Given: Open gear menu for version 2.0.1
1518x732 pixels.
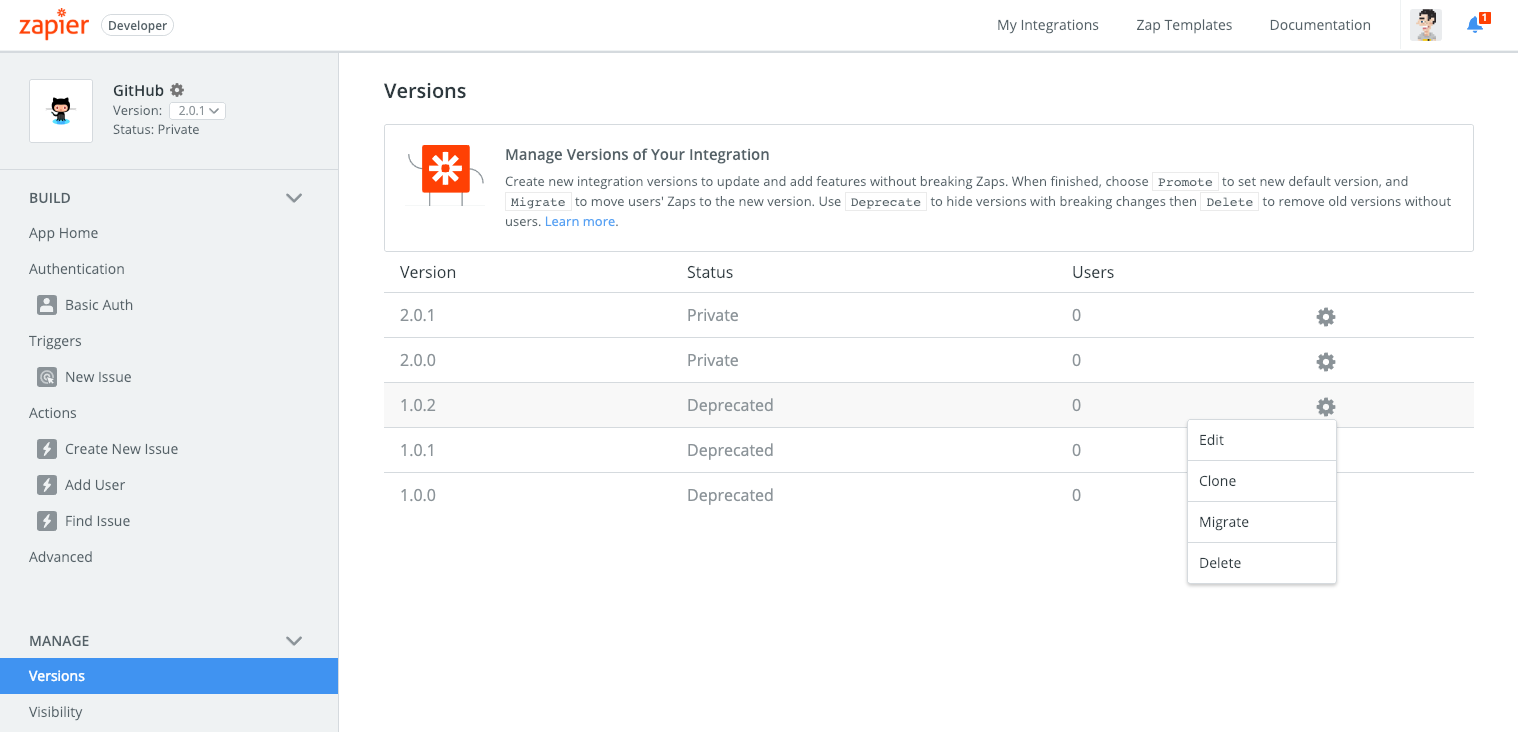Looking at the screenshot, I should 1326,317.
